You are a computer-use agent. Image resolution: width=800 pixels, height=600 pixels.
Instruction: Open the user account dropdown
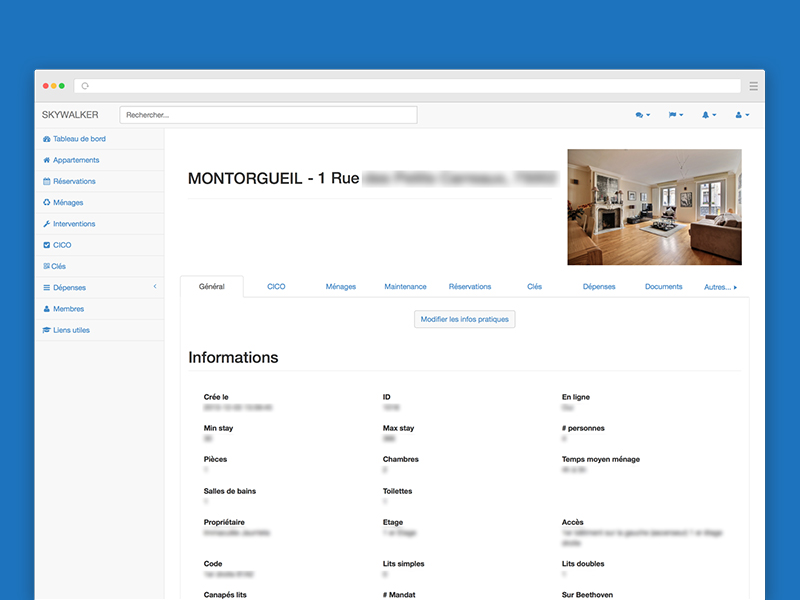(742, 115)
